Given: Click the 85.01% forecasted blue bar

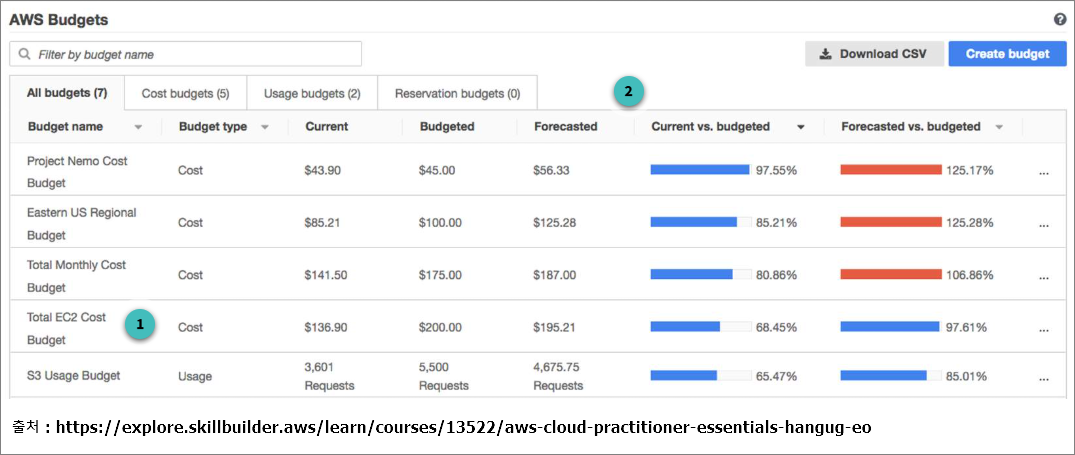Looking at the screenshot, I should click(891, 376).
